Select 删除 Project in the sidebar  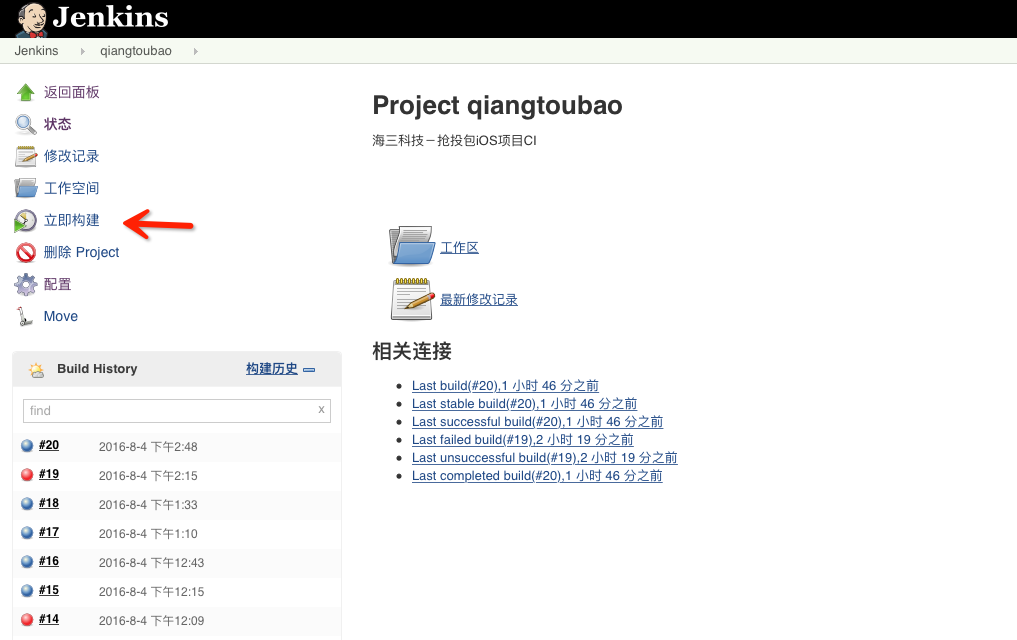click(81, 252)
